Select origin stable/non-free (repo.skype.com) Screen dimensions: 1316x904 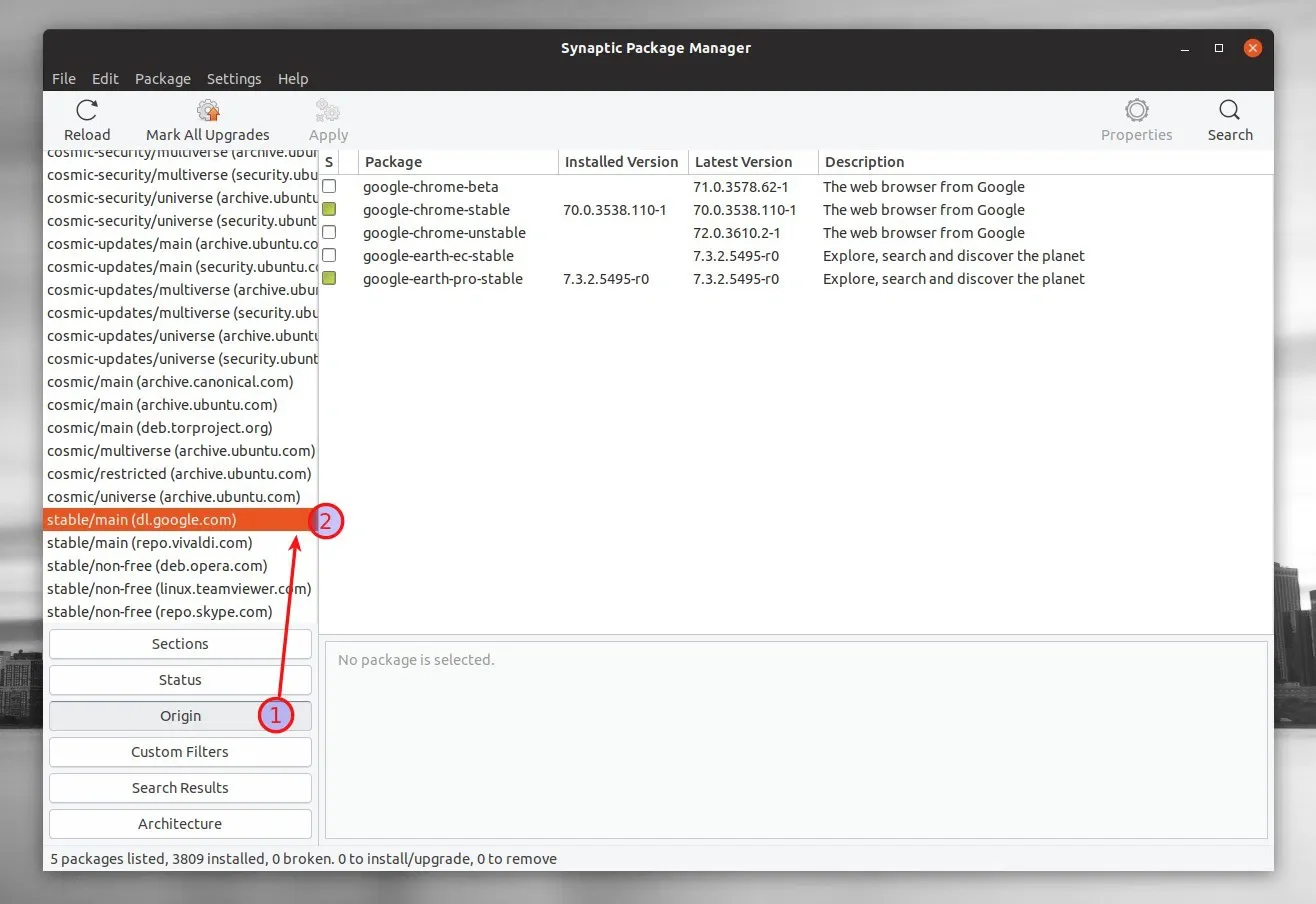coord(180,612)
